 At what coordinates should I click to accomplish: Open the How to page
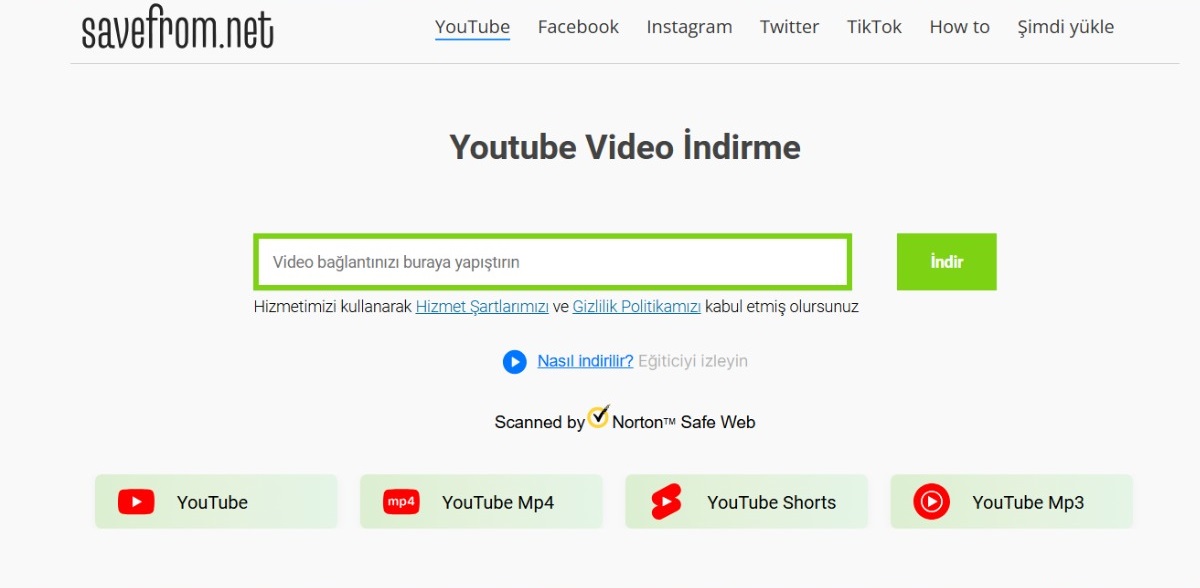coord(959,27)
